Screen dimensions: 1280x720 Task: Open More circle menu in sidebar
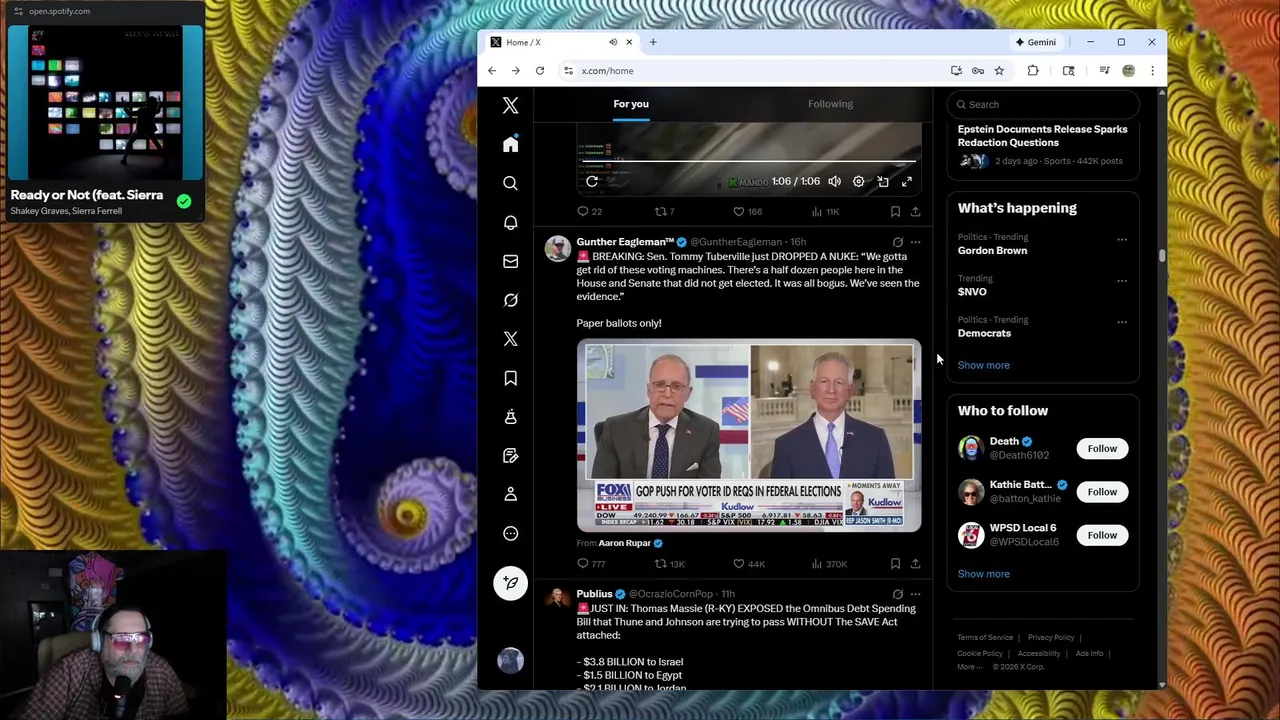pyautogui.click(x=510, y=533)
